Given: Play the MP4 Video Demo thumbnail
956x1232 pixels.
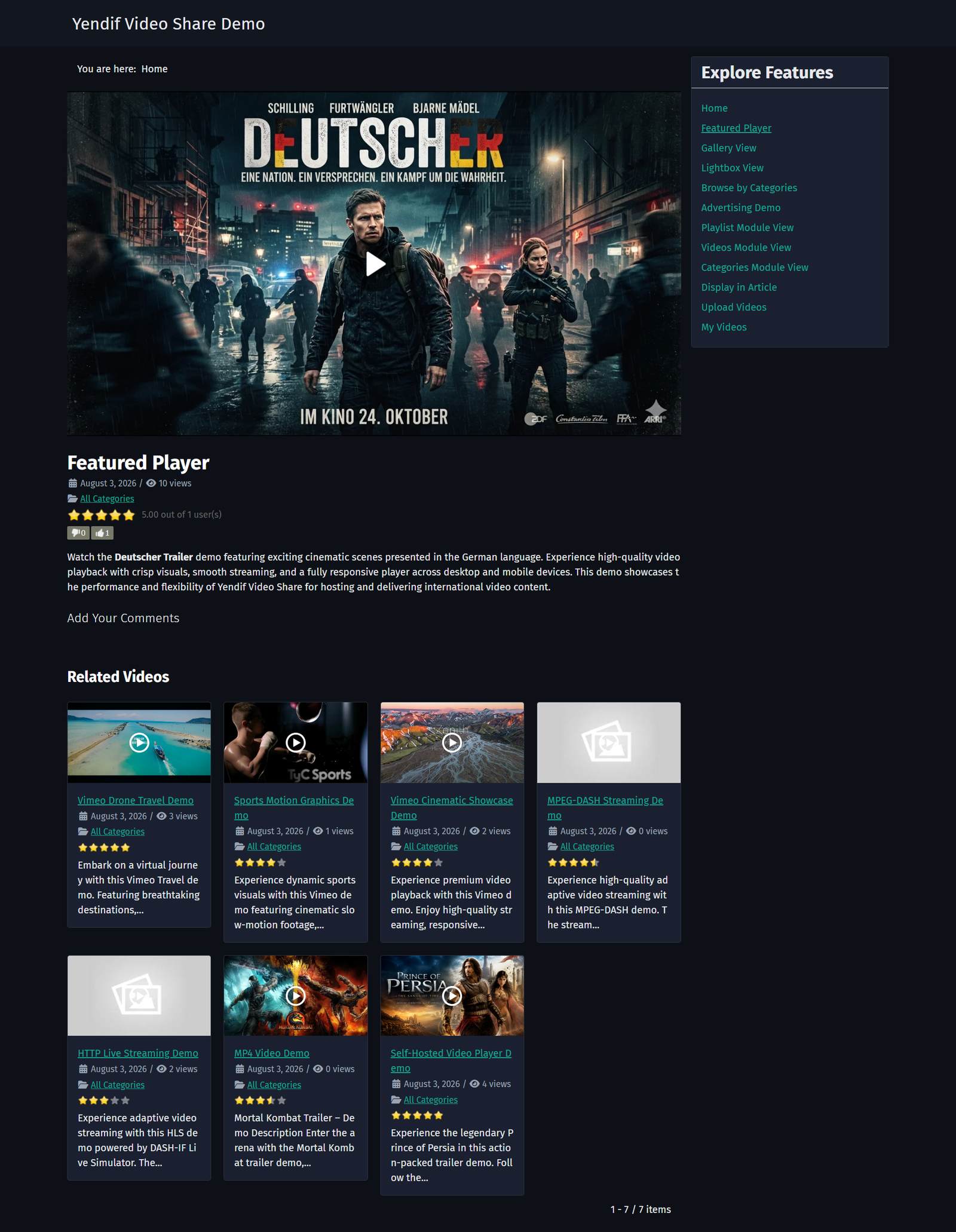Looking at the screenshot, I should click(x=296, y=996).
